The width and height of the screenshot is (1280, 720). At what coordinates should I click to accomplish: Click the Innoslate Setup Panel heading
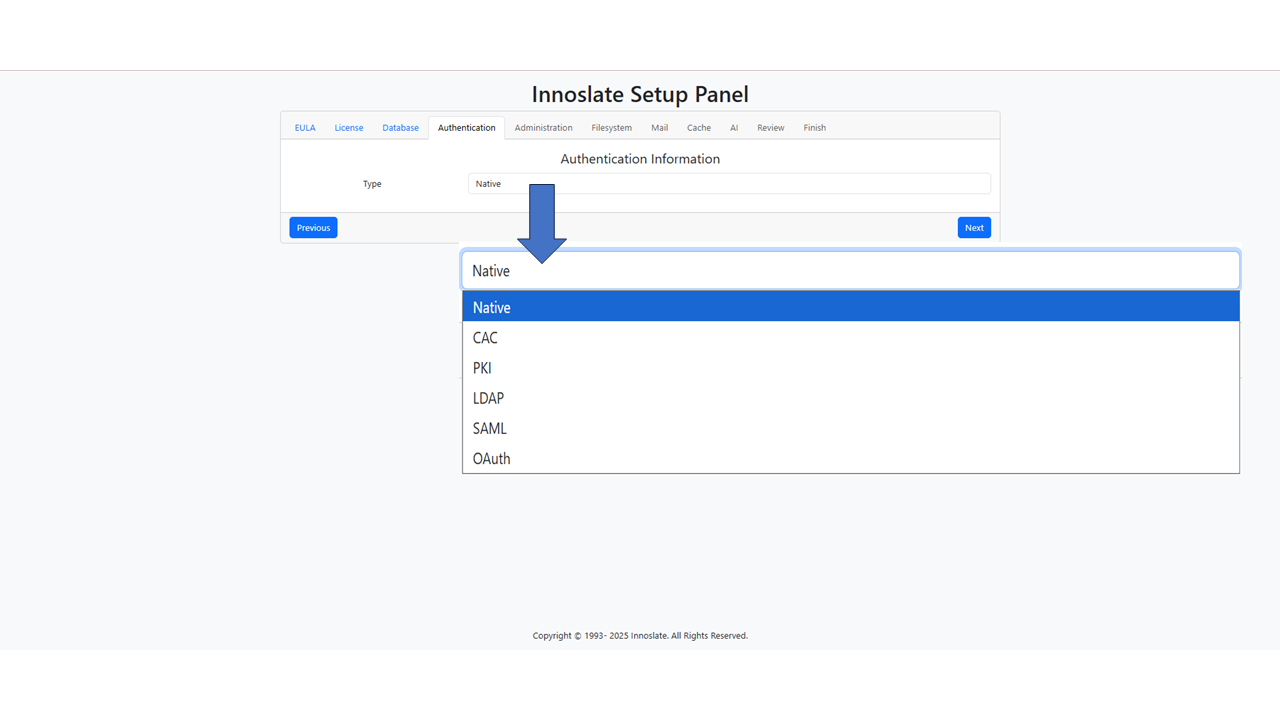coord(640,95)
